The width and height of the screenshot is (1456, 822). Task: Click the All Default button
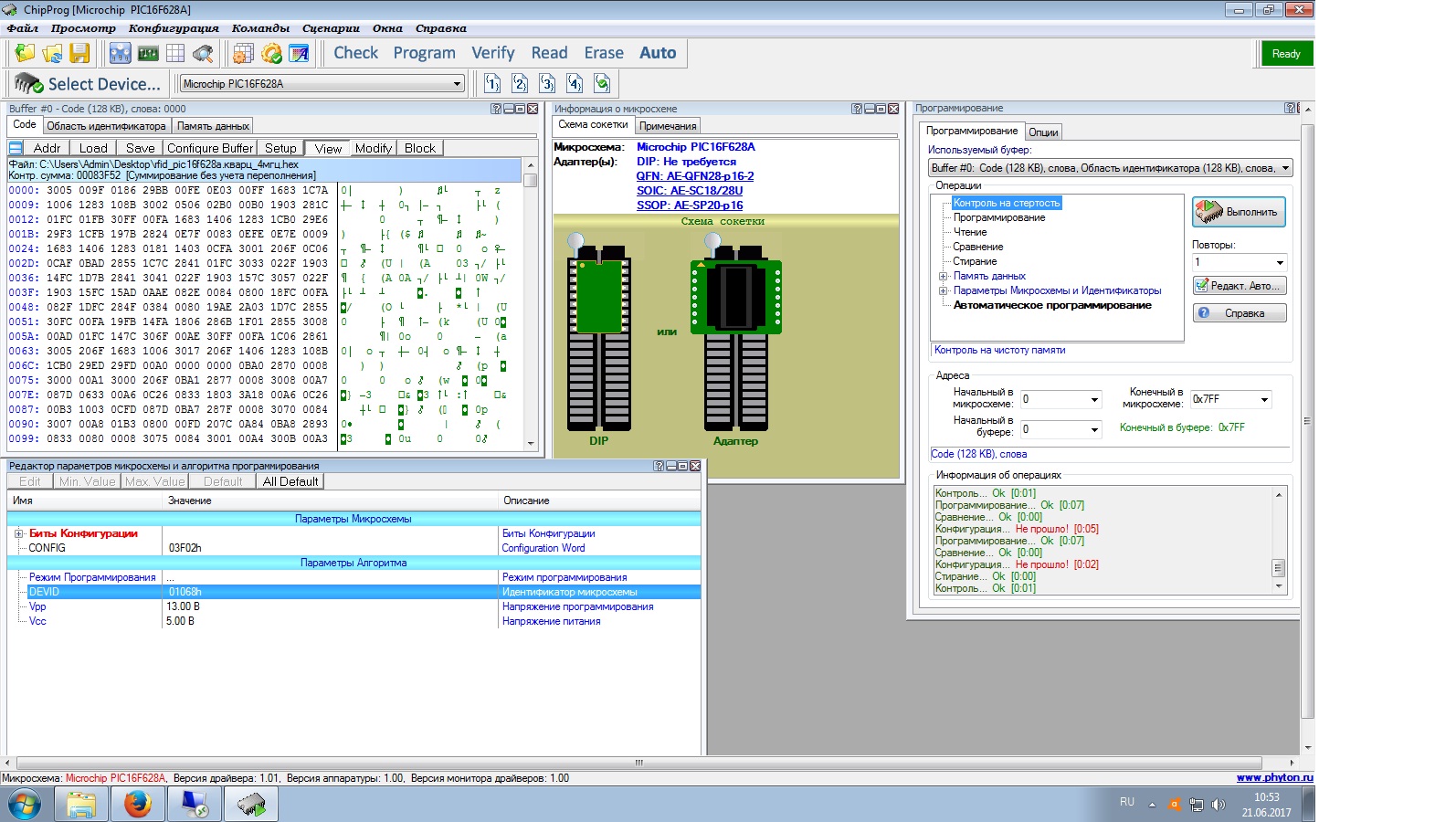[x=290, y=481]
